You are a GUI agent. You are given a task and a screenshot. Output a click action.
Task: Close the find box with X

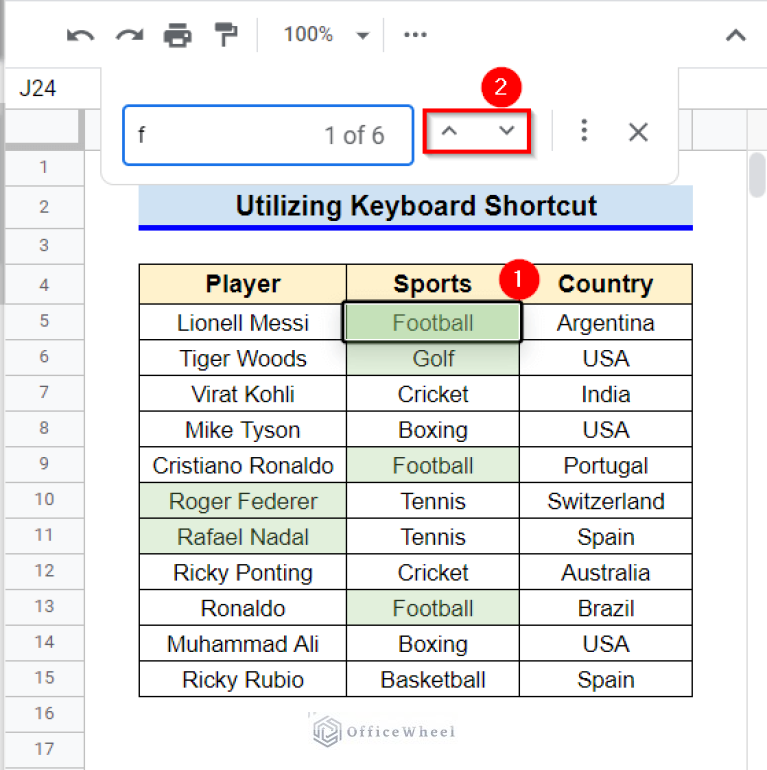pos(638,132)
